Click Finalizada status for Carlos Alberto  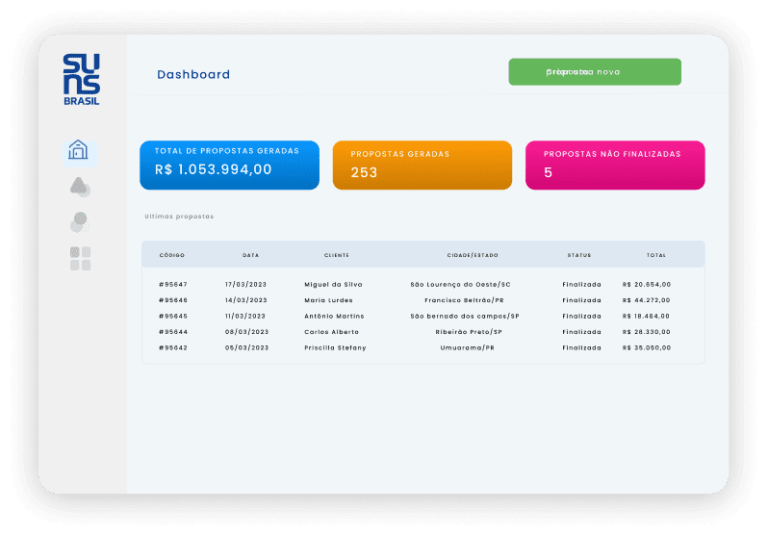tap(581, 332)
